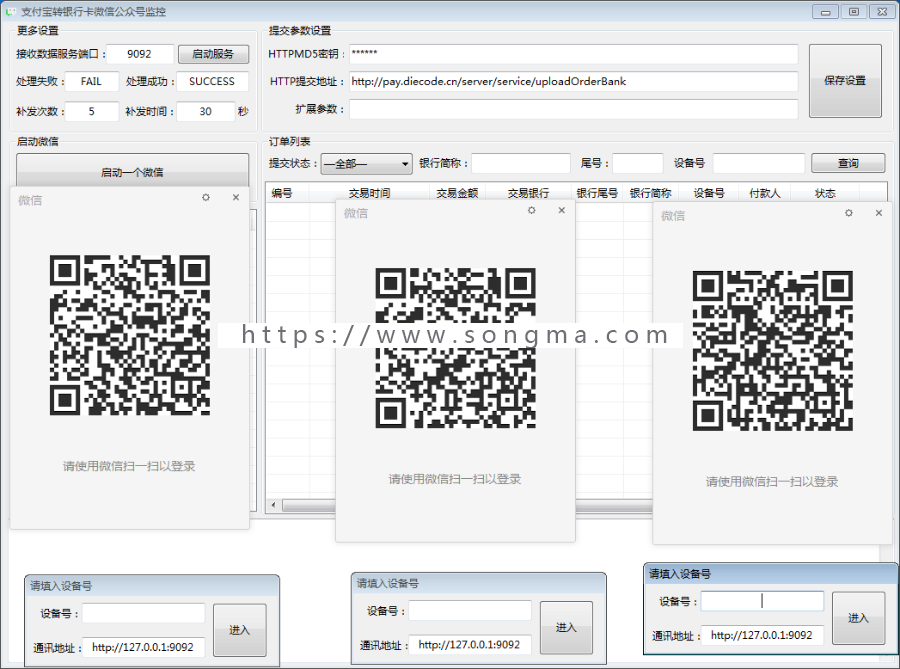
Task: Click 进入 in the leftmost device number dialog
Action: 239,630
